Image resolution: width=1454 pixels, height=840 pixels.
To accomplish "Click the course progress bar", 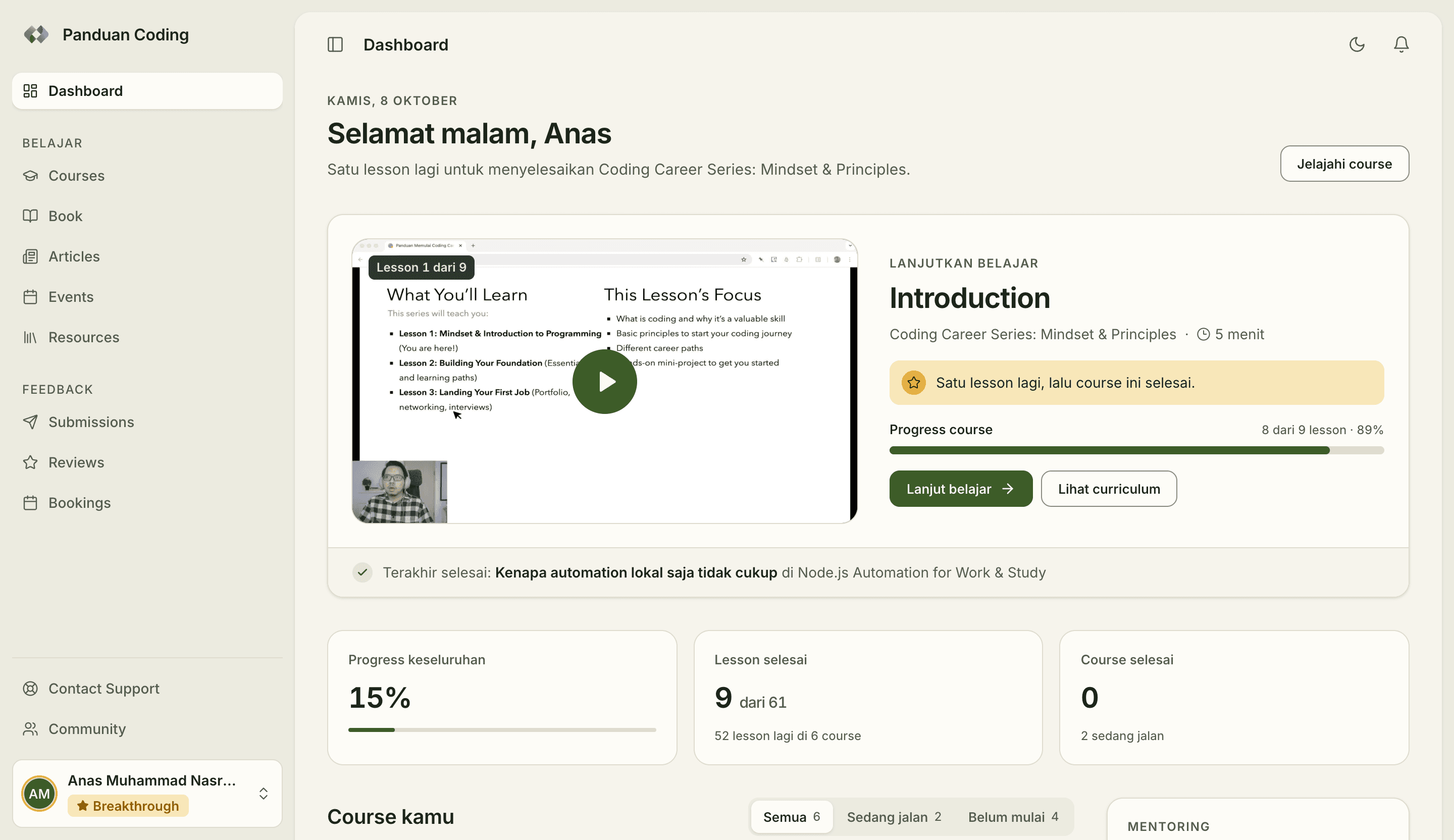I will coord(1136,450).
